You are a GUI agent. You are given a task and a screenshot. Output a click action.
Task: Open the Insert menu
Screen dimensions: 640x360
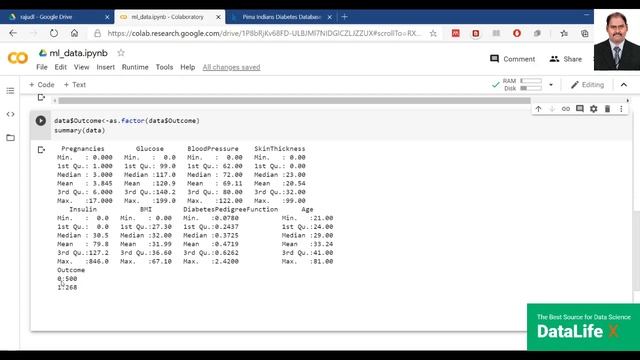[105, 67]
